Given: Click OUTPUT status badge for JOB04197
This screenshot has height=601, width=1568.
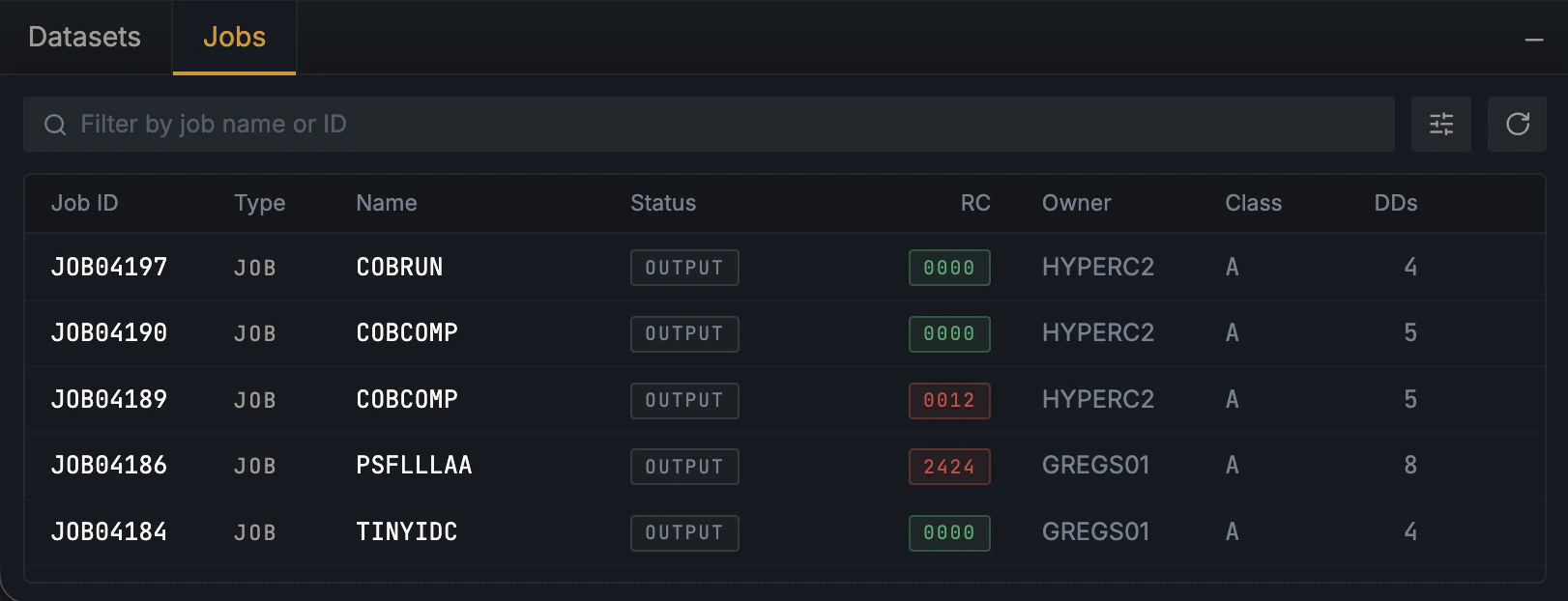Looking at the screenshot, I should pos(684,268).
